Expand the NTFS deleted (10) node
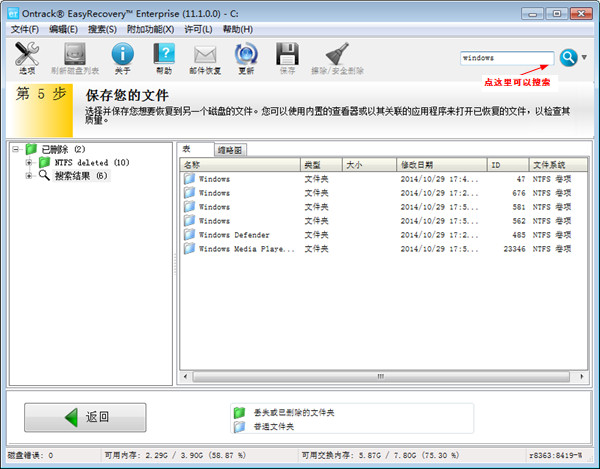 click(x=29, y=163)
